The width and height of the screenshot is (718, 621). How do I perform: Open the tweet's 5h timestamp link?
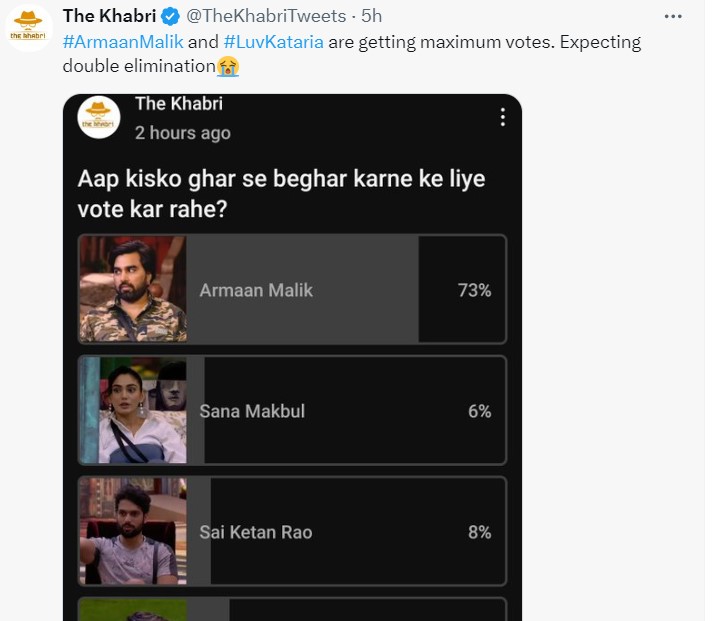[x=371, y=16]
